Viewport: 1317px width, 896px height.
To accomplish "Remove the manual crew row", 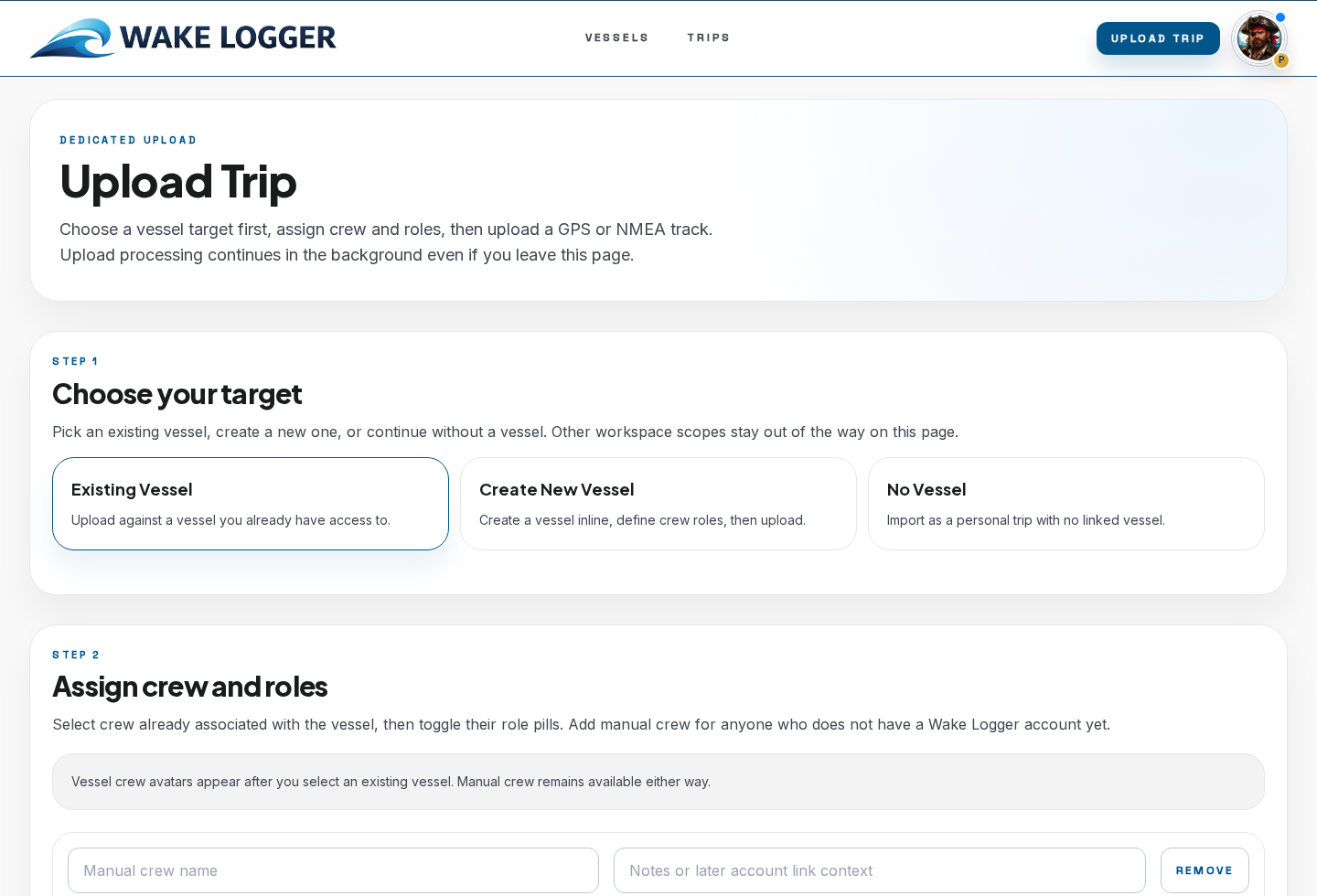I will coord(1204,870).
